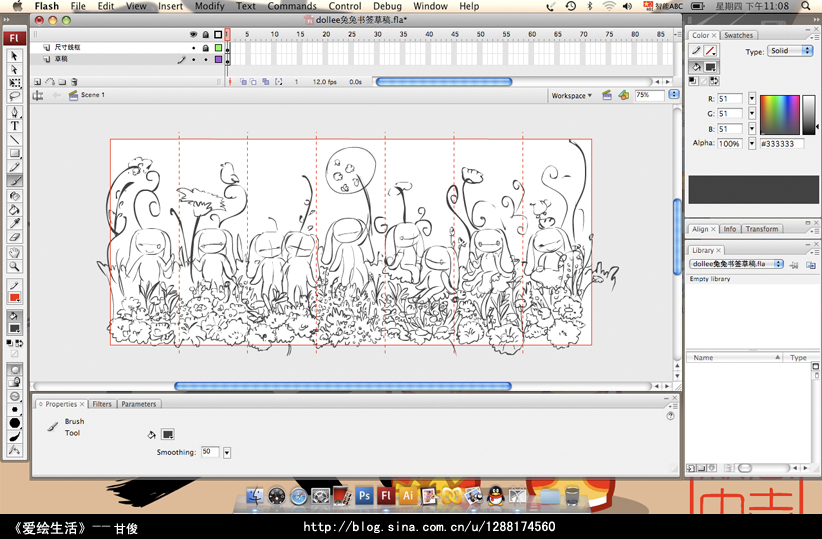Image resolution: width=822 pixels, height=539 pixels.
Task: Click the Center Frame icon
Action: 229,82
